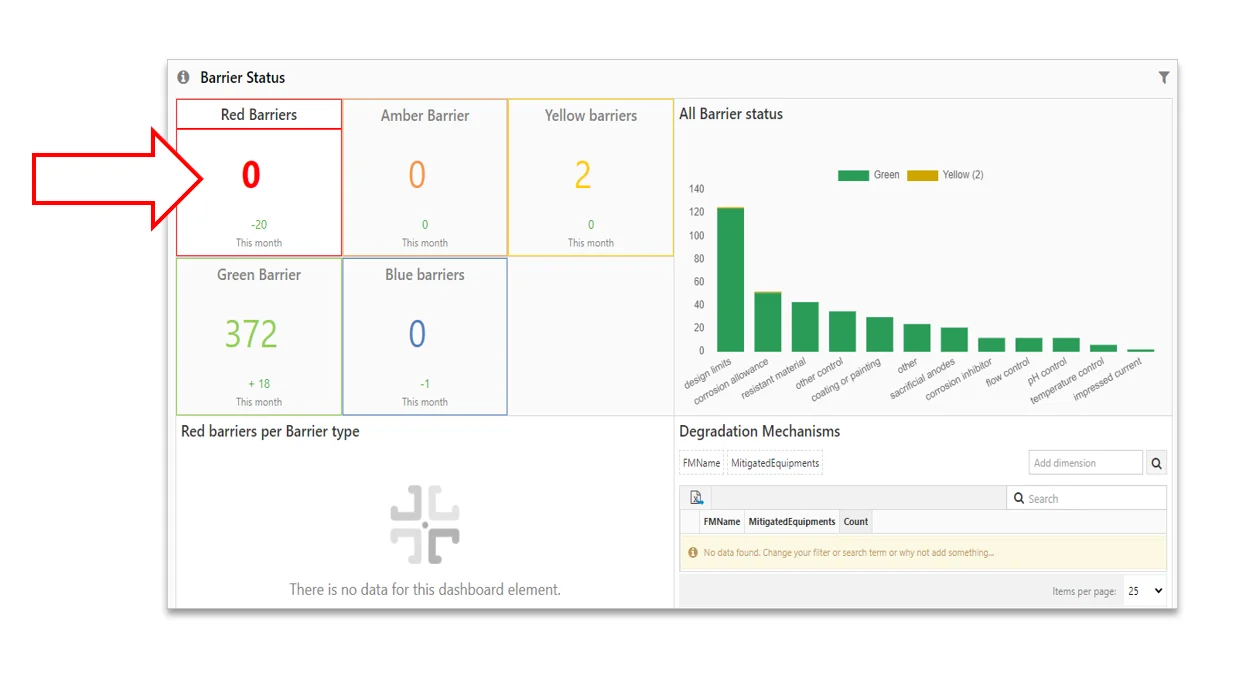The height and width of the screenshot is (682, 1249).
Task: Open the Red Barriers tile
Action: tap(259, 178)
